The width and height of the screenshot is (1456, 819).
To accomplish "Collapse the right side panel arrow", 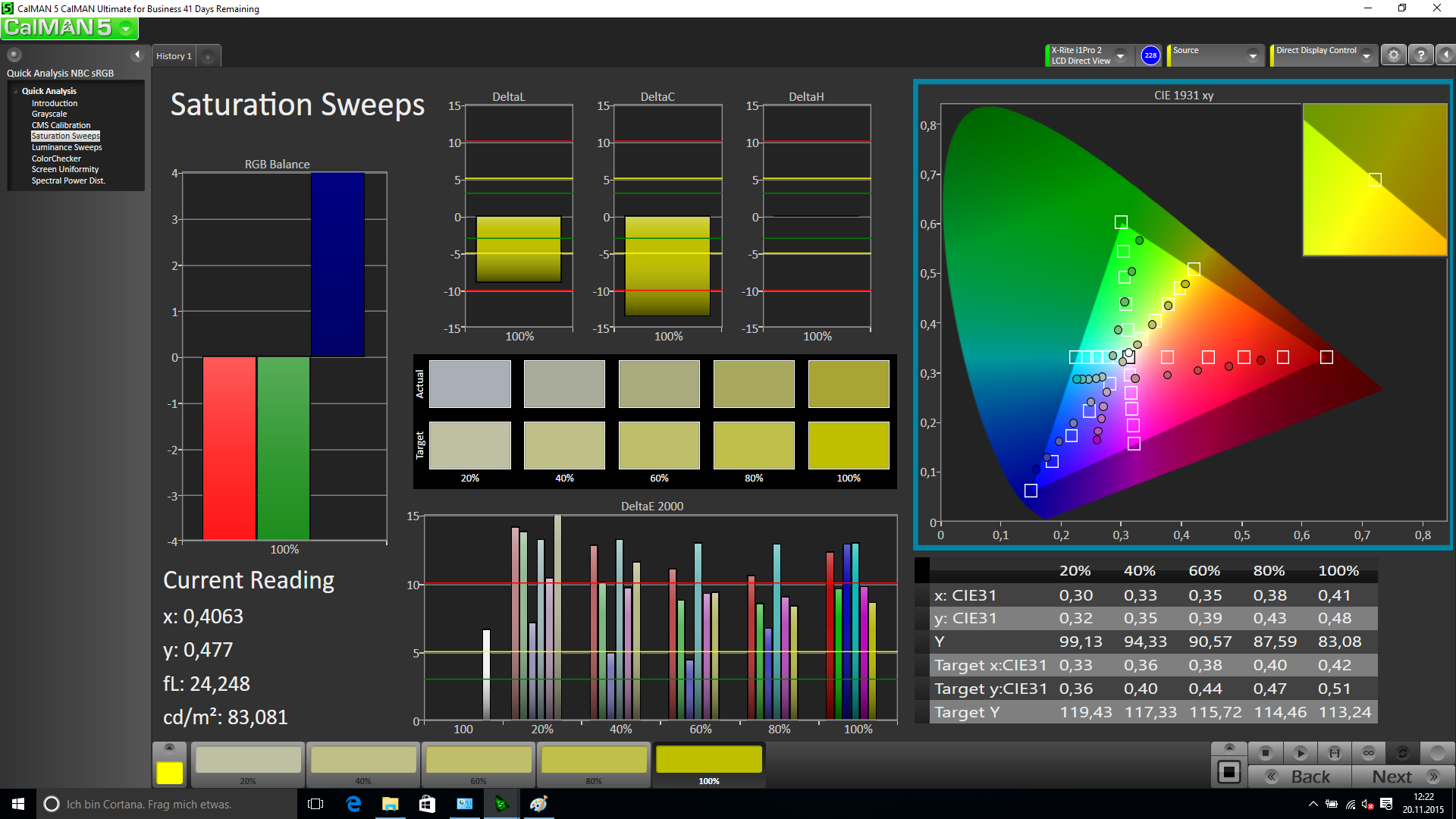I will (x=1445, y=55).
